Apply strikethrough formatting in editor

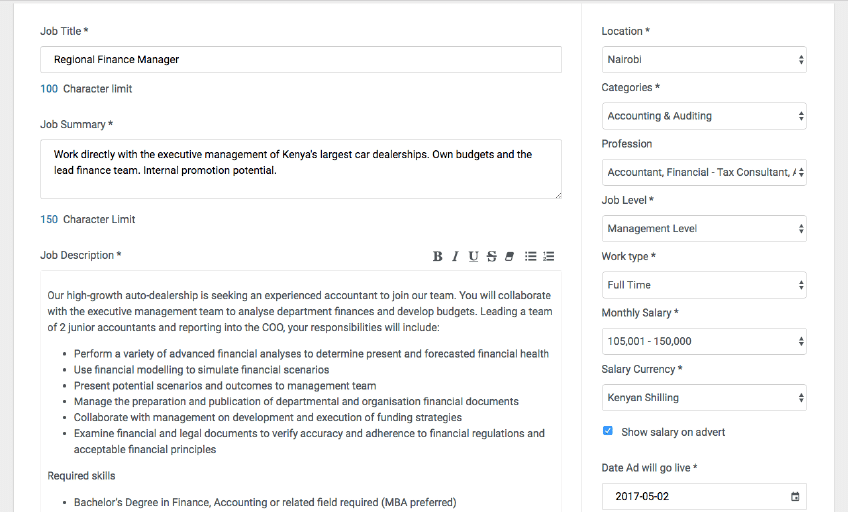point(491,256)
